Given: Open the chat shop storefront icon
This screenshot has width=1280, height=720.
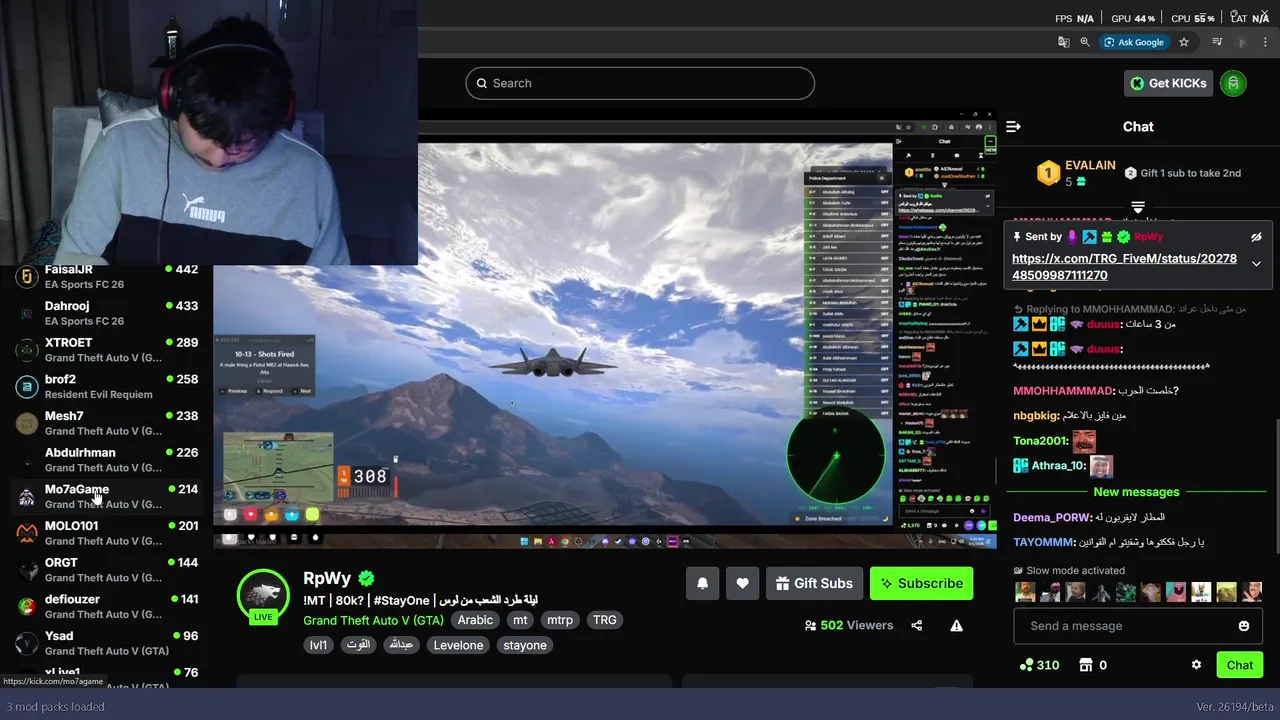Looking at the screenshot, I should coord(1086,665).
